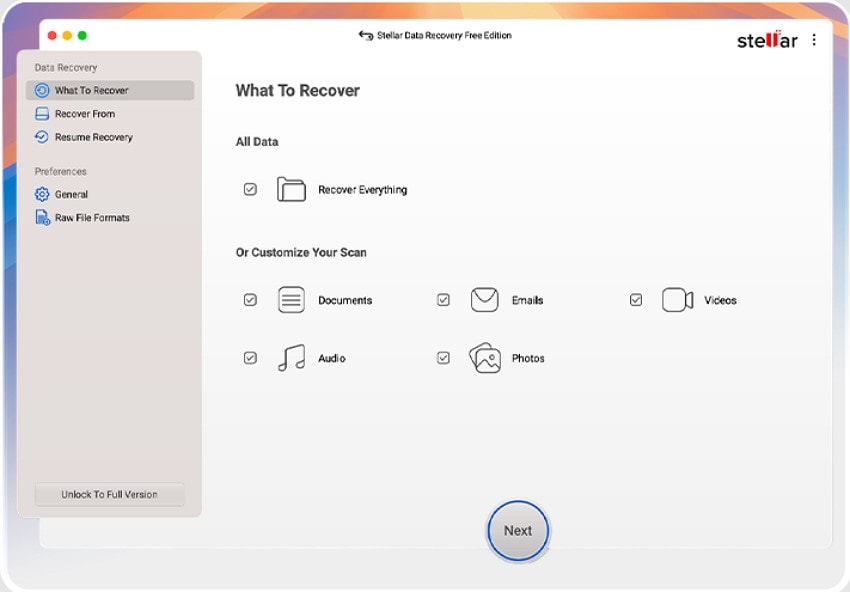Click the What To Recover sidebar icon
This screenshot has height=592, width=850.
click(x=42, y=91)
